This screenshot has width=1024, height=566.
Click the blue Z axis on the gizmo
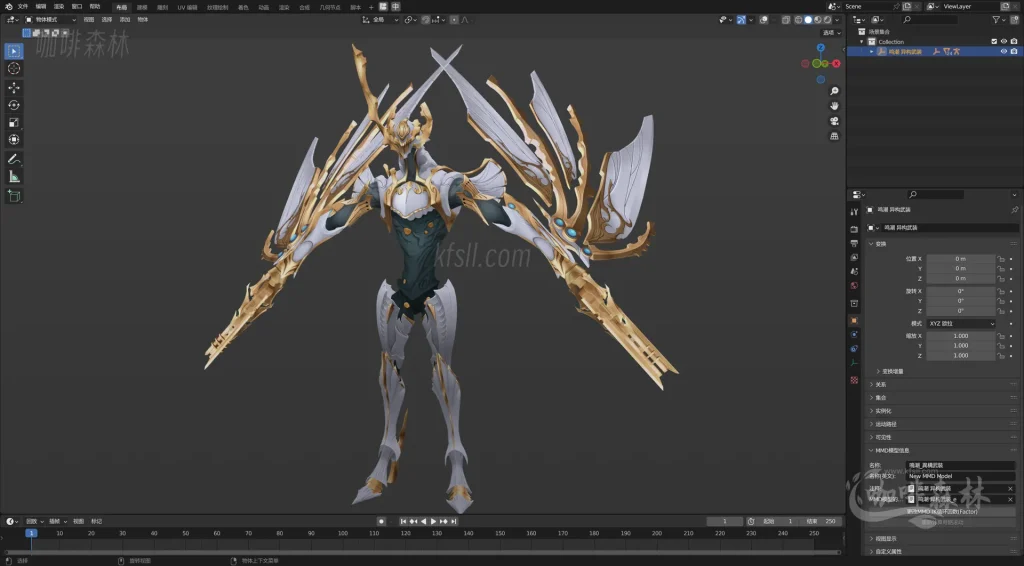[821, 48]
